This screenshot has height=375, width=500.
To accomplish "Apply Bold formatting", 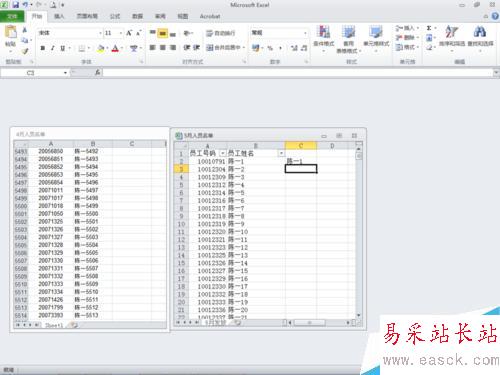I will tap(43, 48).
